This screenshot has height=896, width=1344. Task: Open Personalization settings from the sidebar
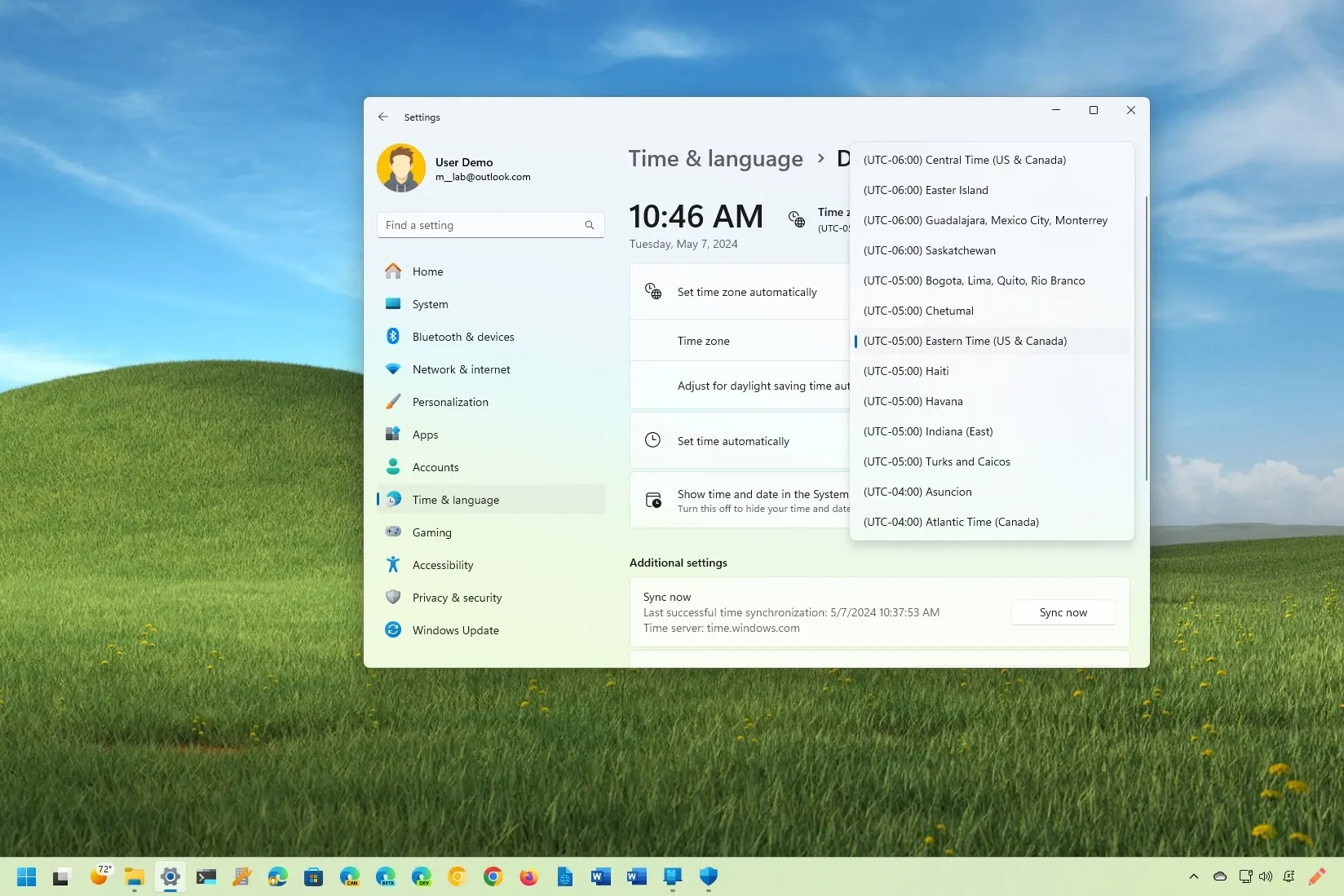click(x=449, y=401)
